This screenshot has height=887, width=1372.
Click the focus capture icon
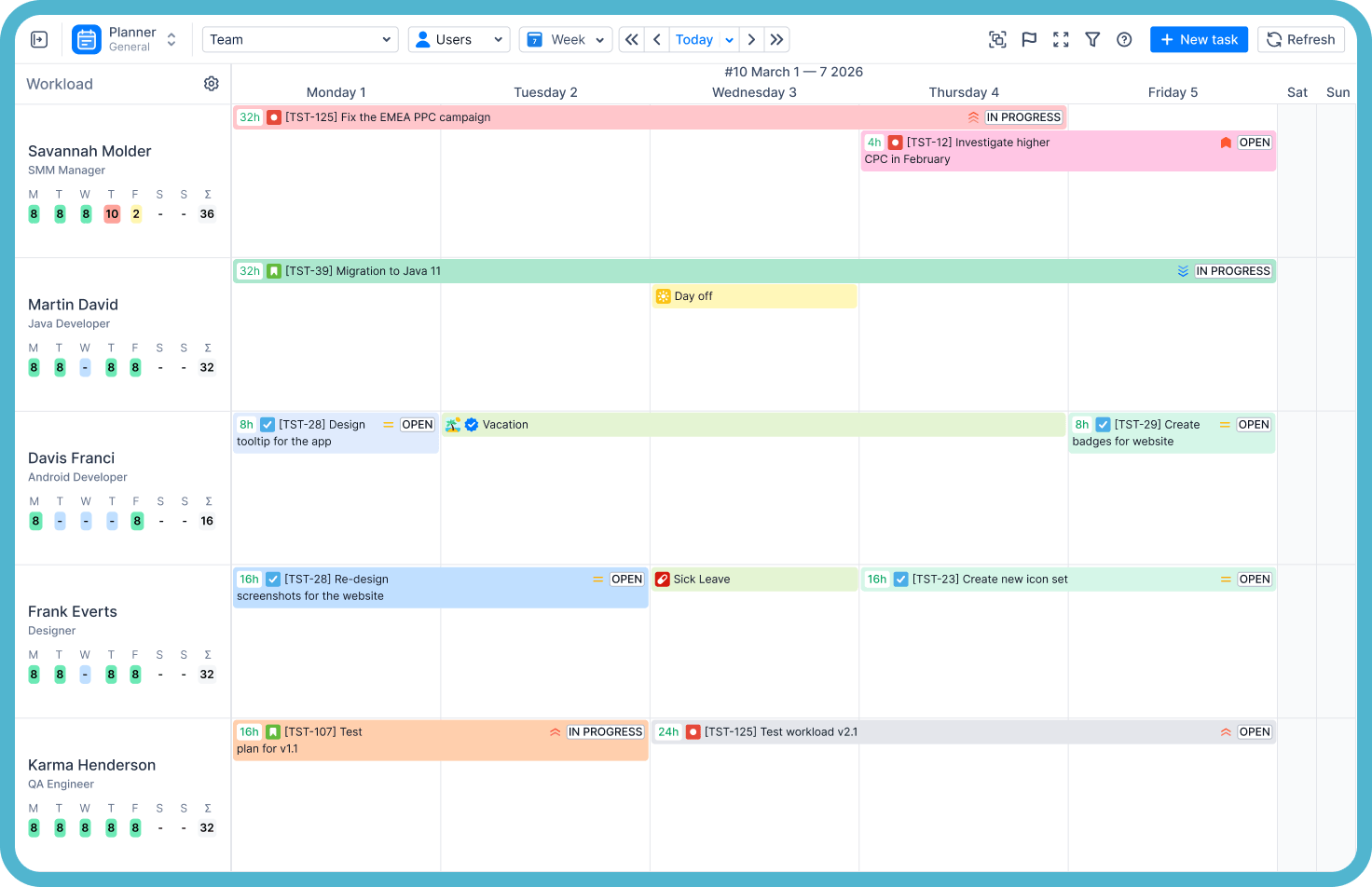[x=997, y=39]
